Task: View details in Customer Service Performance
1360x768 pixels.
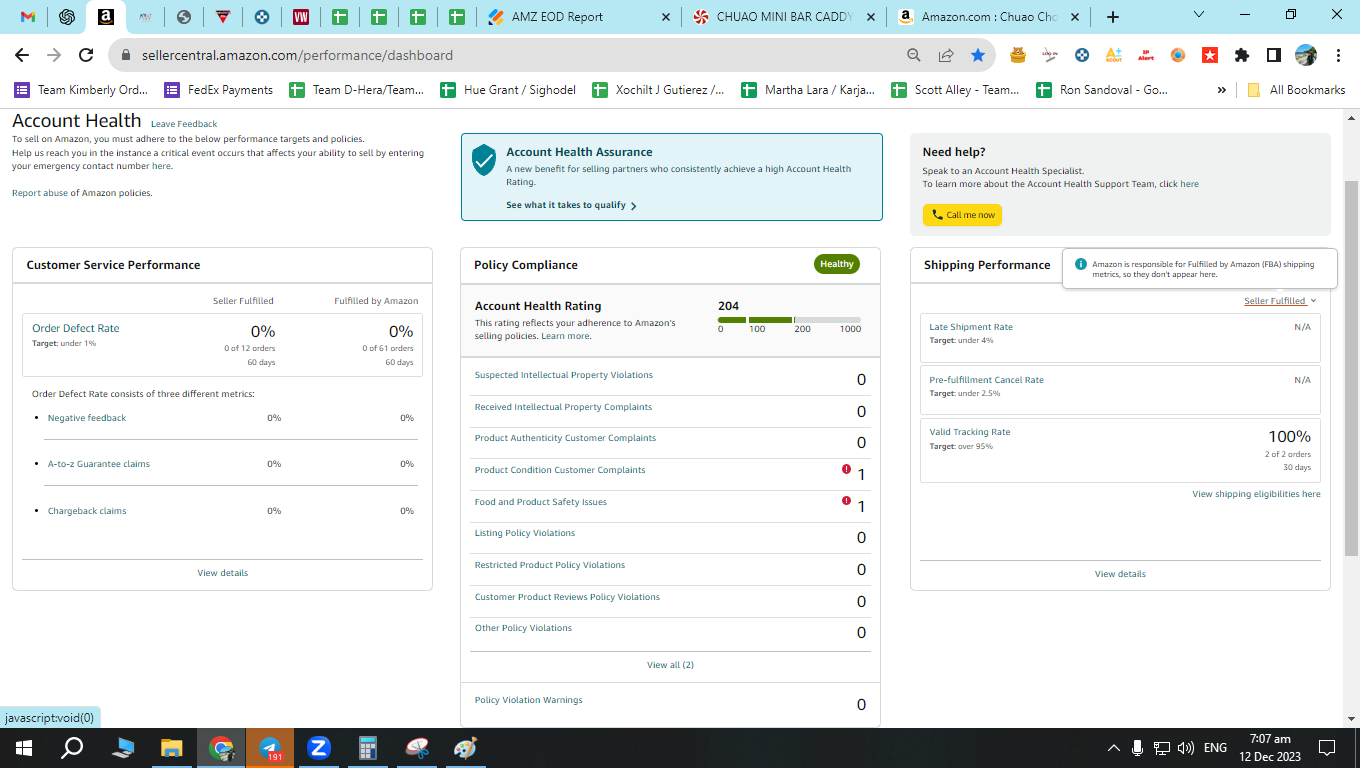Action: (x=222, y=573)
